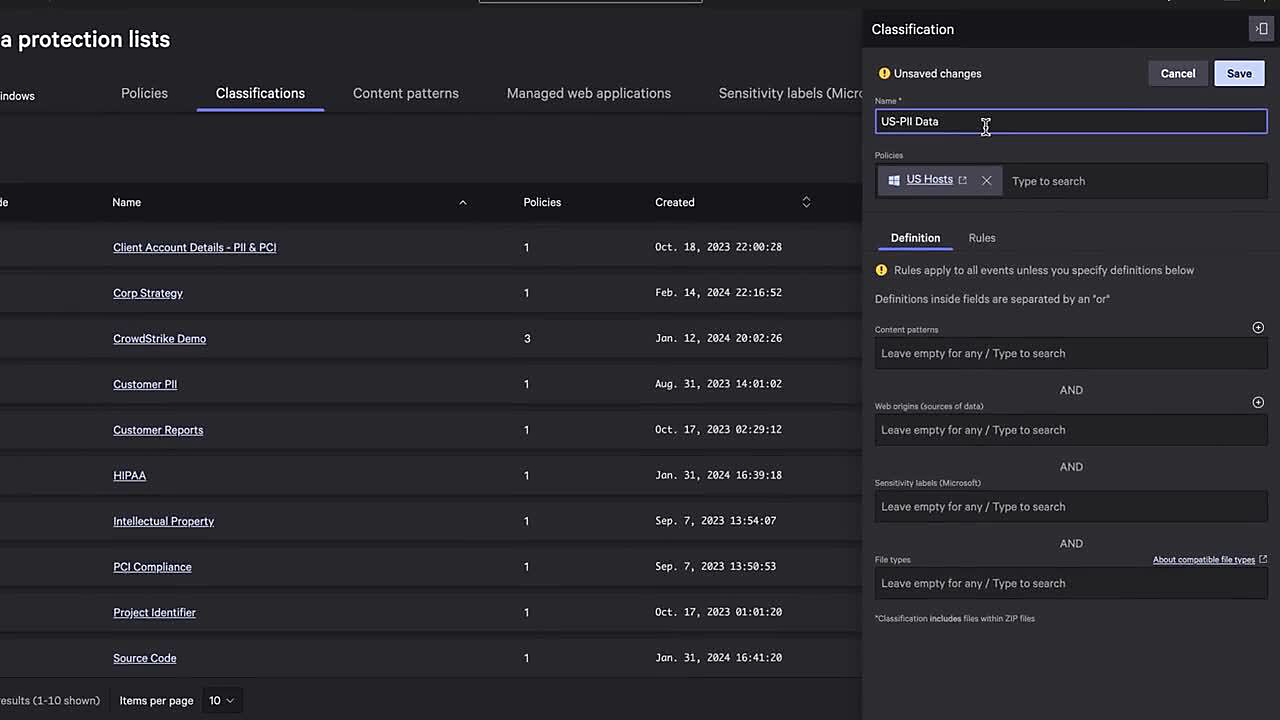The image size is (1280, 720).
Task: Focus the Sensitivity labels search field
Action: point(1070,507)
